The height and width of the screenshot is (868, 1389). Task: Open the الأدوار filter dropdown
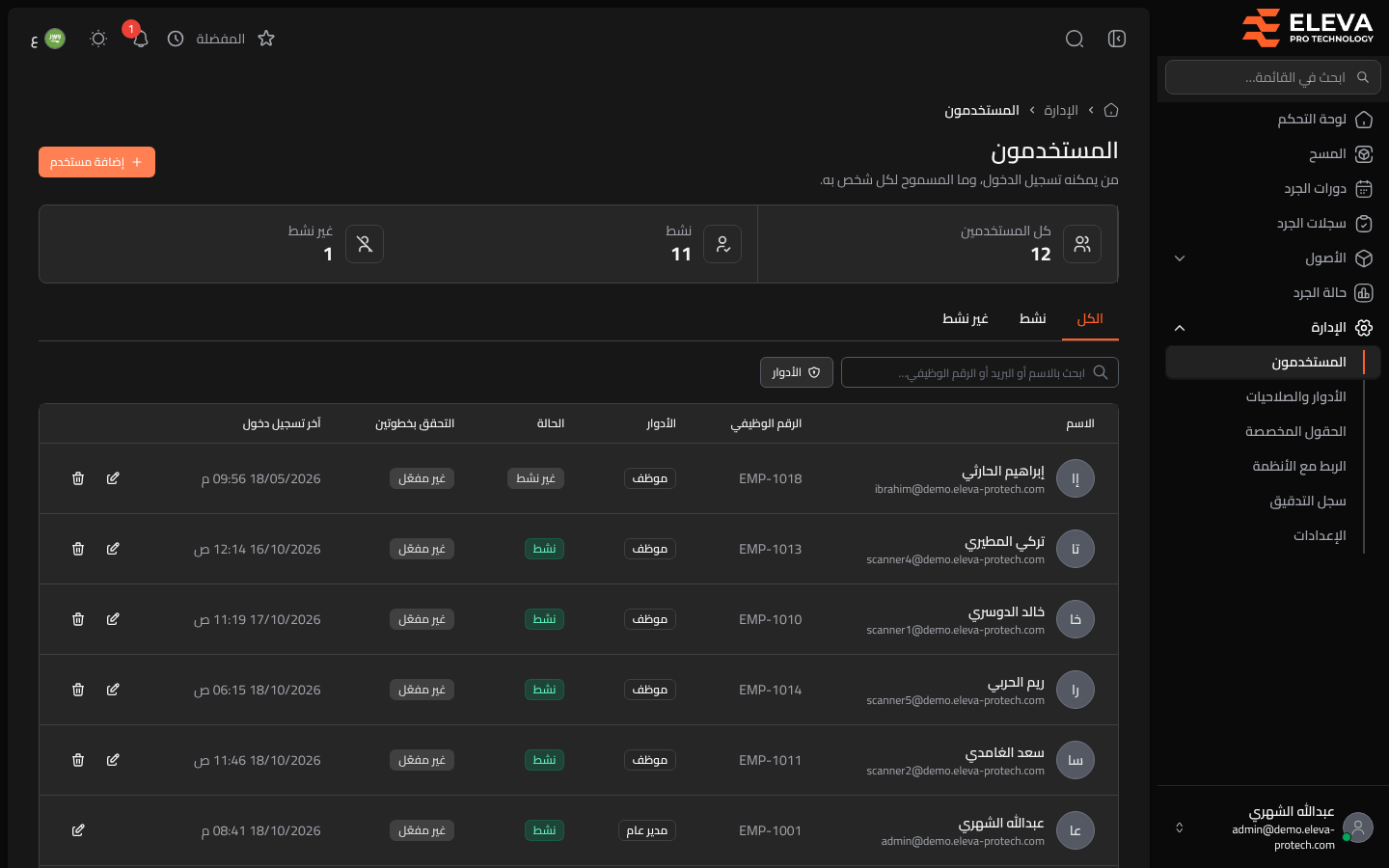[796, 372]
